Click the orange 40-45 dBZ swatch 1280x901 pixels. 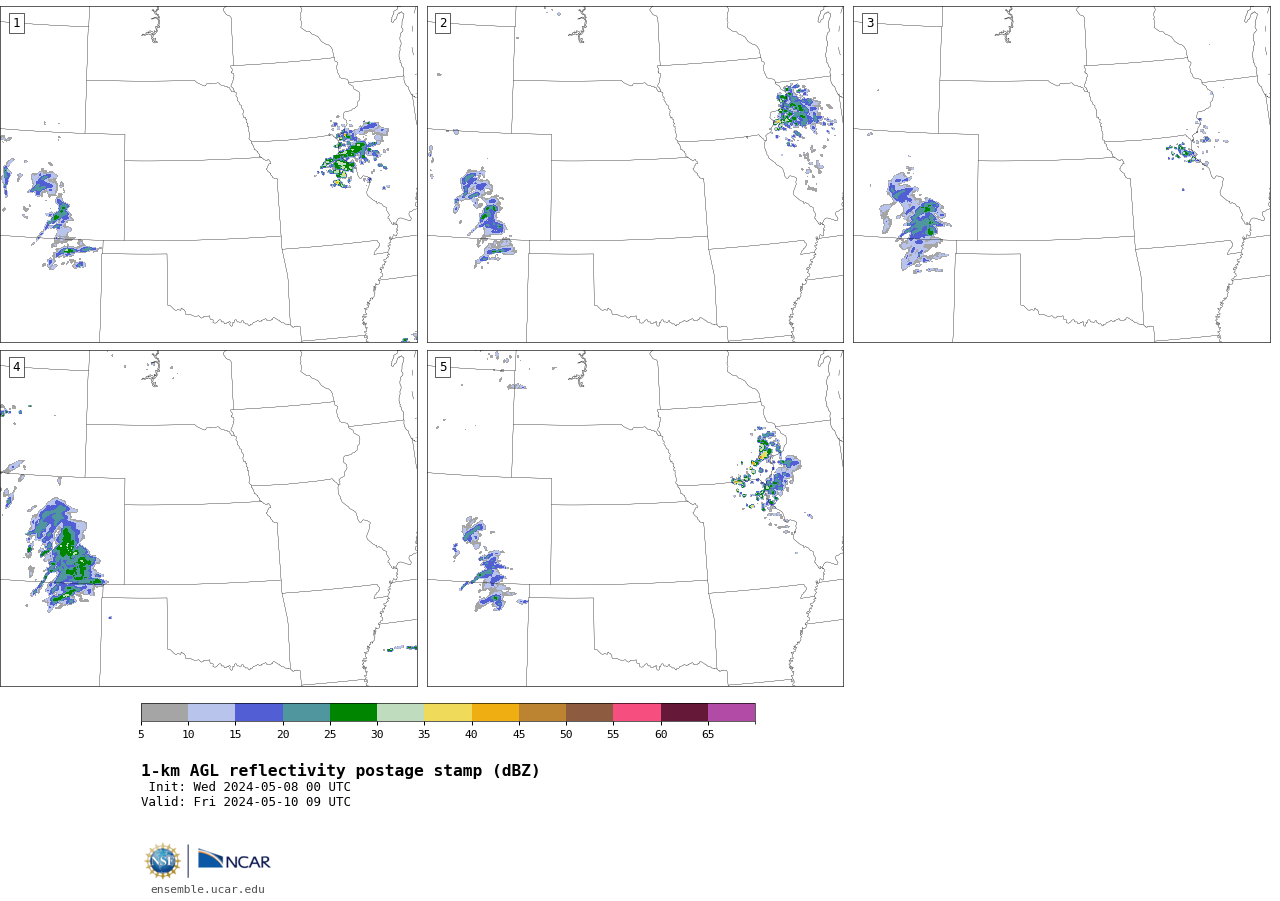click(495, 713)
